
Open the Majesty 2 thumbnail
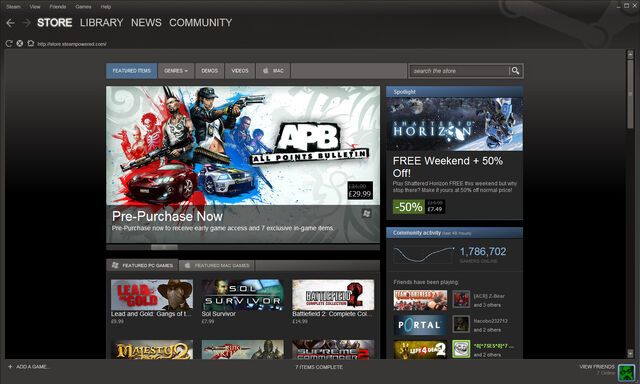pos(152,350)
